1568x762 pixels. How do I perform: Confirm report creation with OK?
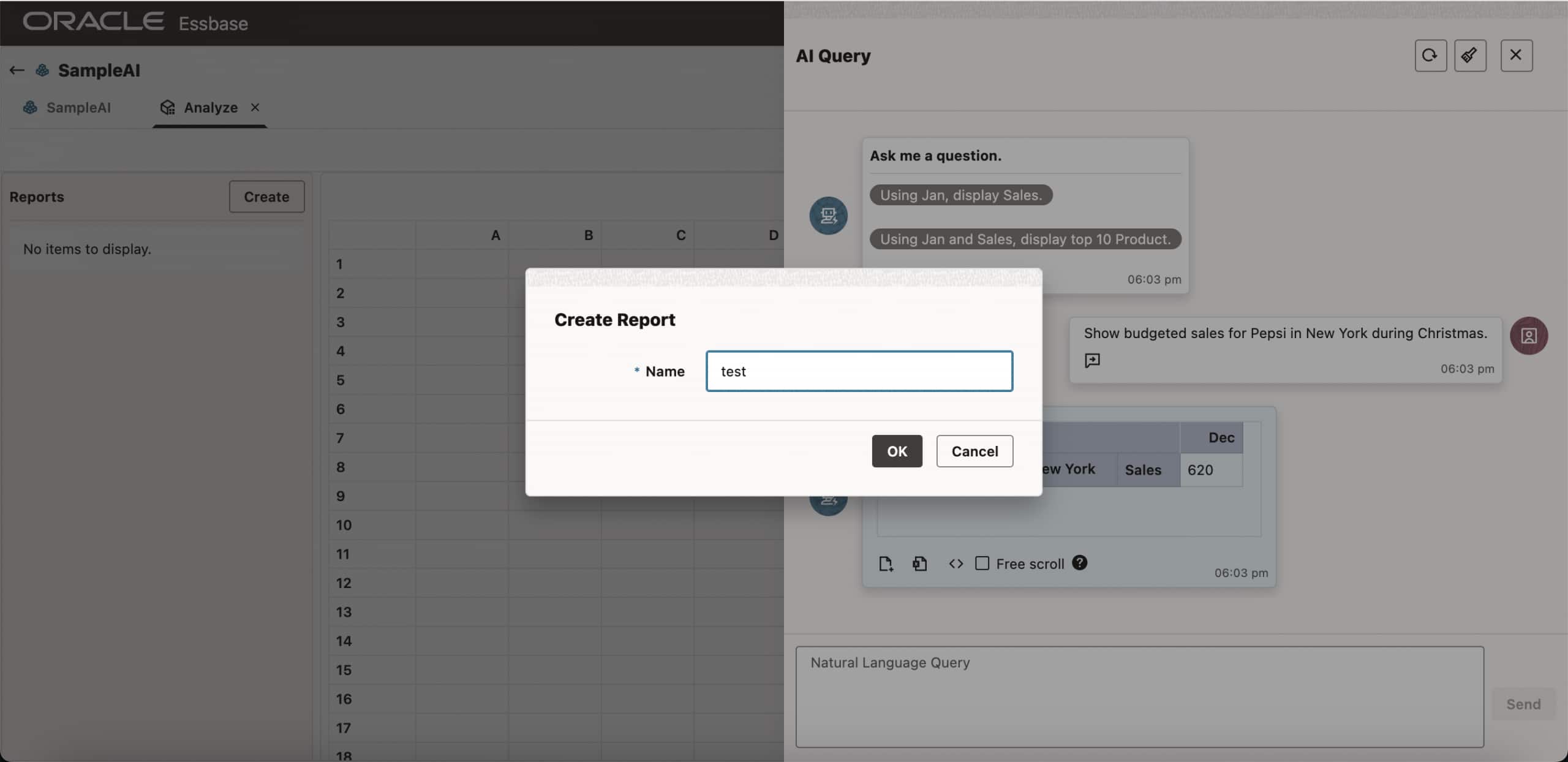point(896,451)
